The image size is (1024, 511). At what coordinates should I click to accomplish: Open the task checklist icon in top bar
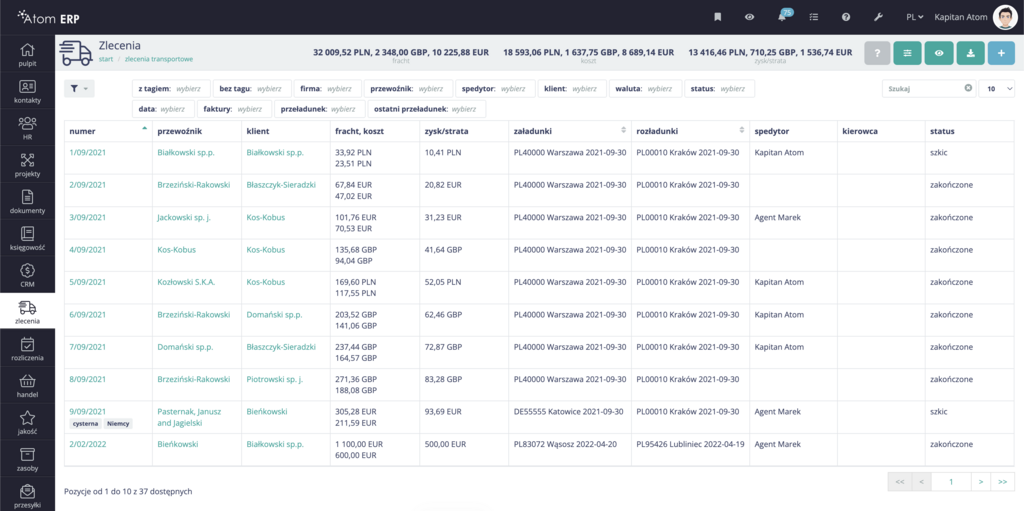(814, 18)
